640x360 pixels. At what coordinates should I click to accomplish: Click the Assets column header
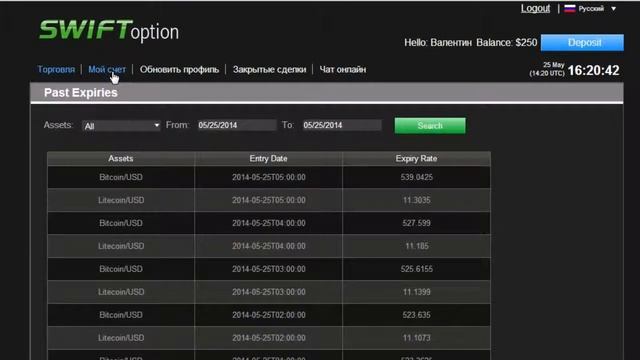click(121, 158)
